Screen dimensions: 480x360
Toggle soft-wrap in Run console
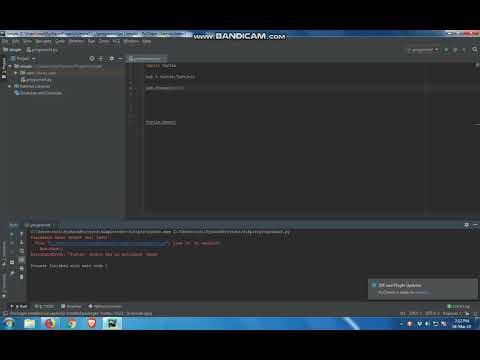(21, 251)
